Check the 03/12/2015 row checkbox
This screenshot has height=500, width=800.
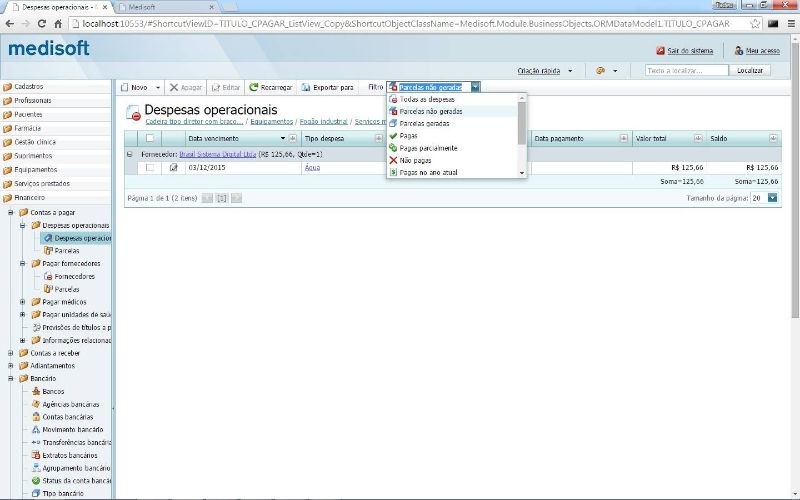click(x=150, y=168)
